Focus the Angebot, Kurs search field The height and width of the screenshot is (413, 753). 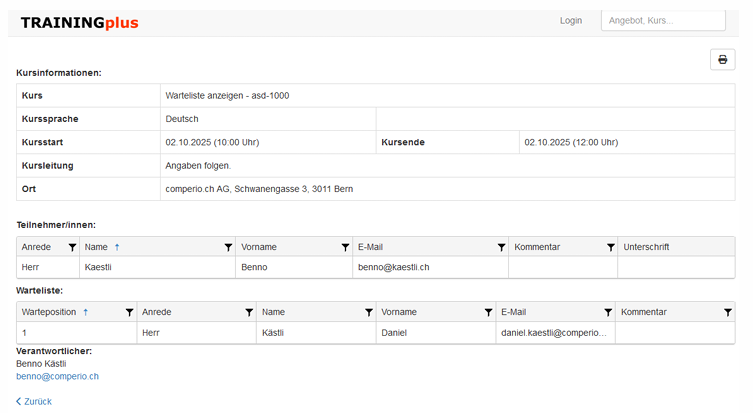tap(663, 21)
